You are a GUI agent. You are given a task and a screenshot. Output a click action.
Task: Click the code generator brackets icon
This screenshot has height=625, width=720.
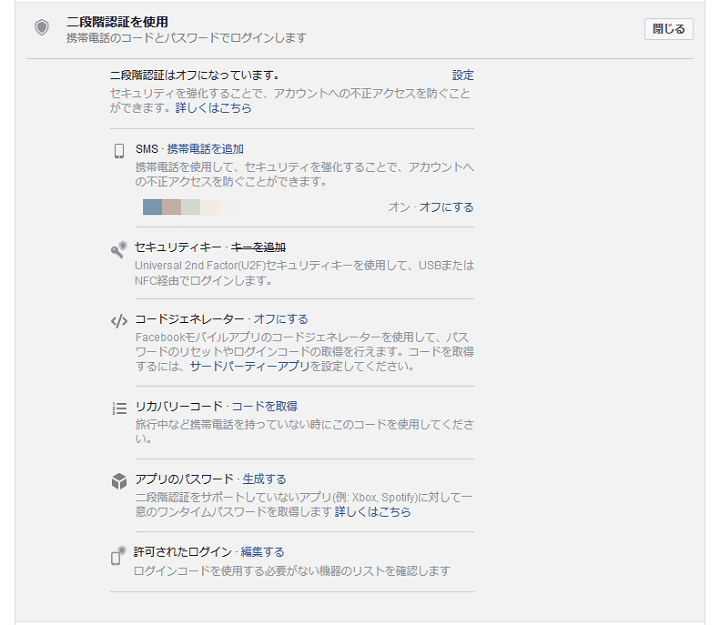(119, 321)
